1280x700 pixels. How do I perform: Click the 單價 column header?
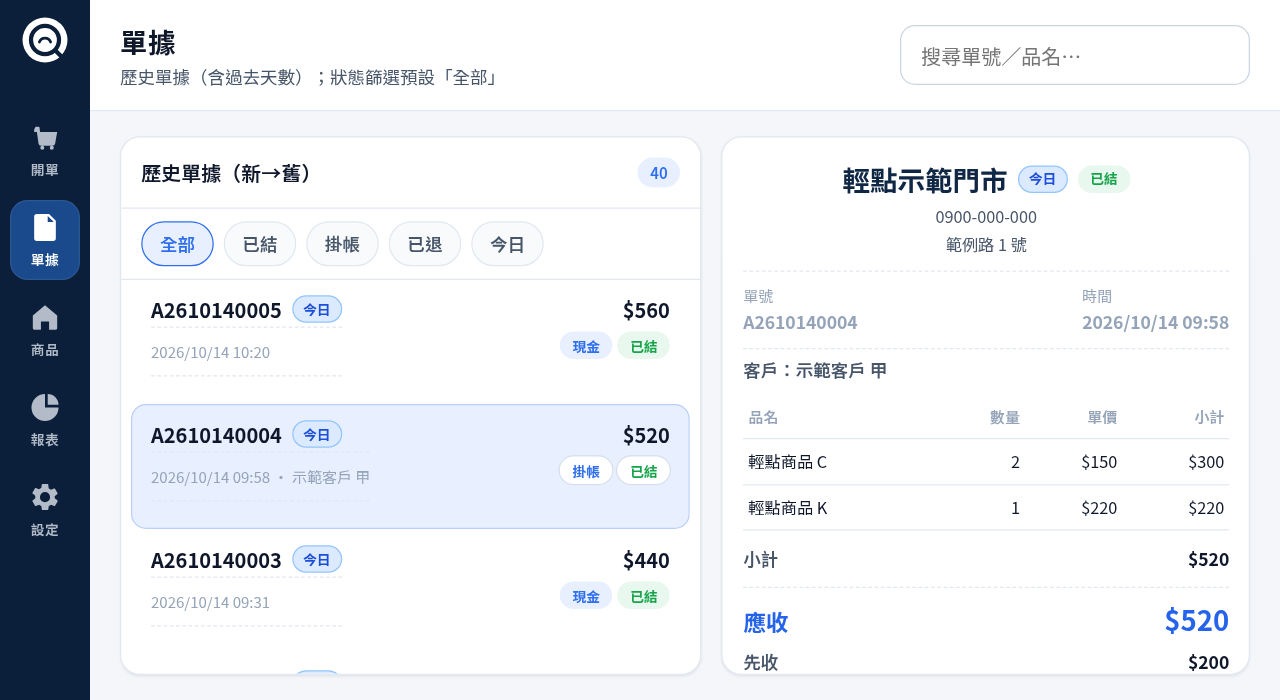(x=1102, y=417)
